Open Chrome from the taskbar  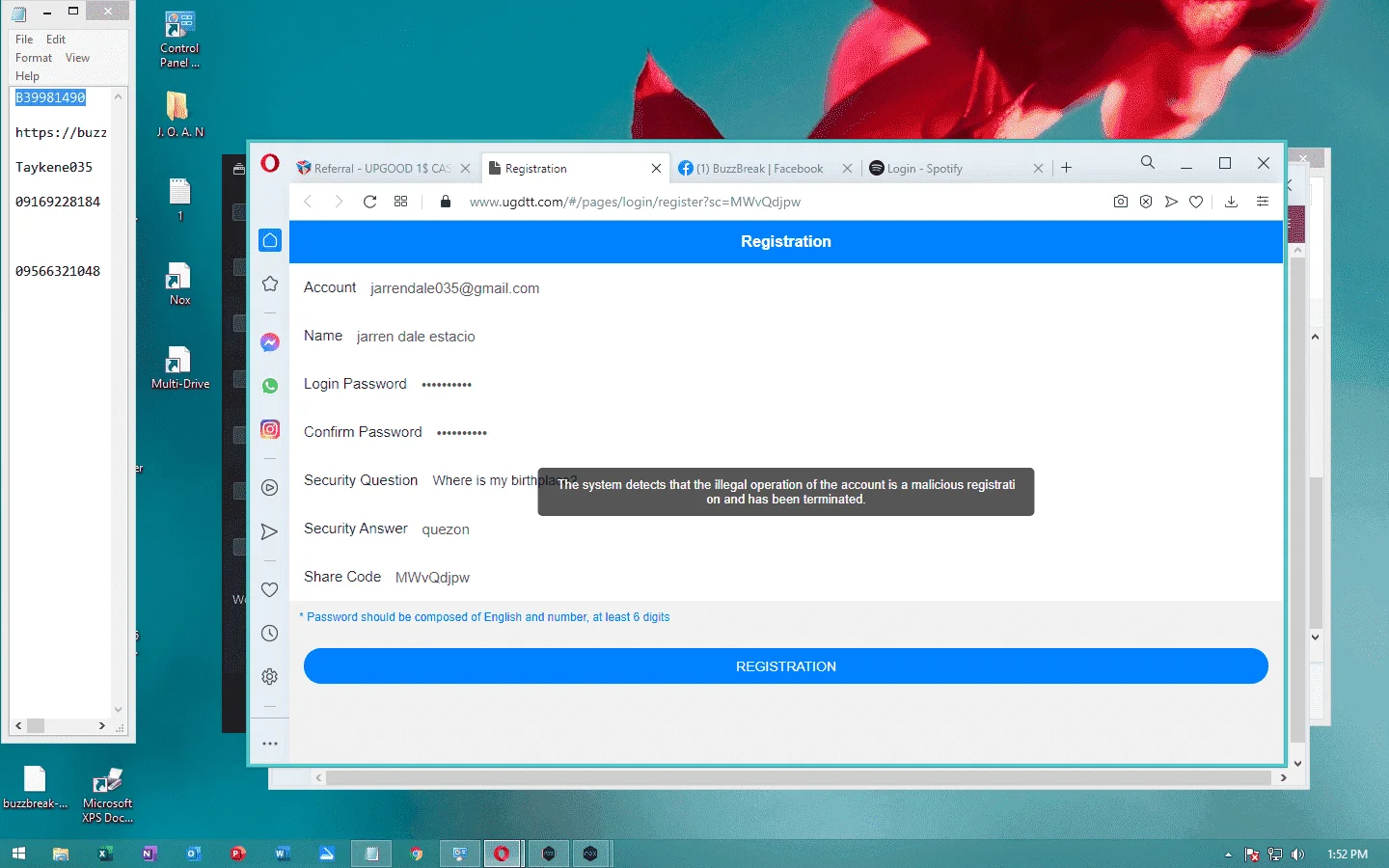pyautogui.click(x=416, y=854)
